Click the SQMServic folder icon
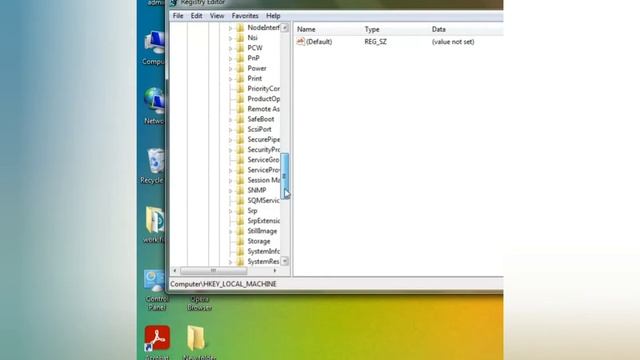 click(x=240, y=201)
